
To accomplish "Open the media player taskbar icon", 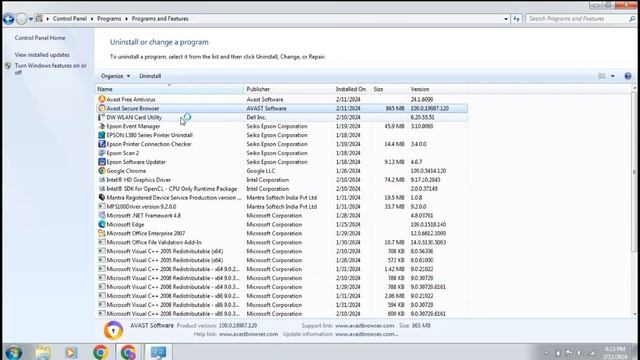I will [x=71, y=352].
